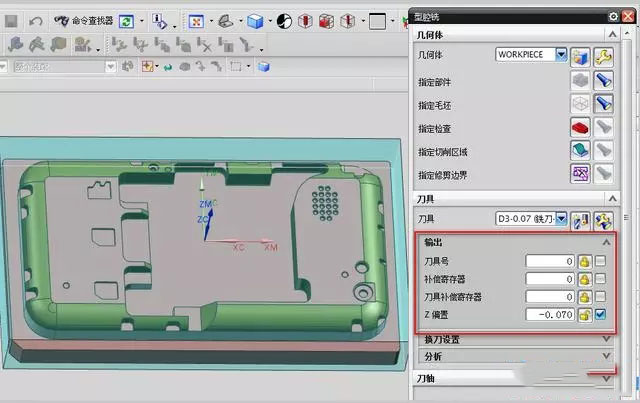Click the blue shaded cube display icon
The height and width of the screenshot is (403, 640).
point(255,20)
